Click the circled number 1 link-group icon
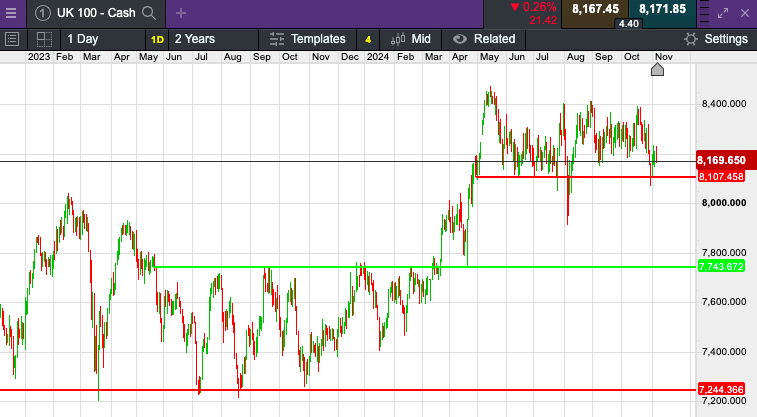This screenshot has height=417, width=757. coord(42,13)
